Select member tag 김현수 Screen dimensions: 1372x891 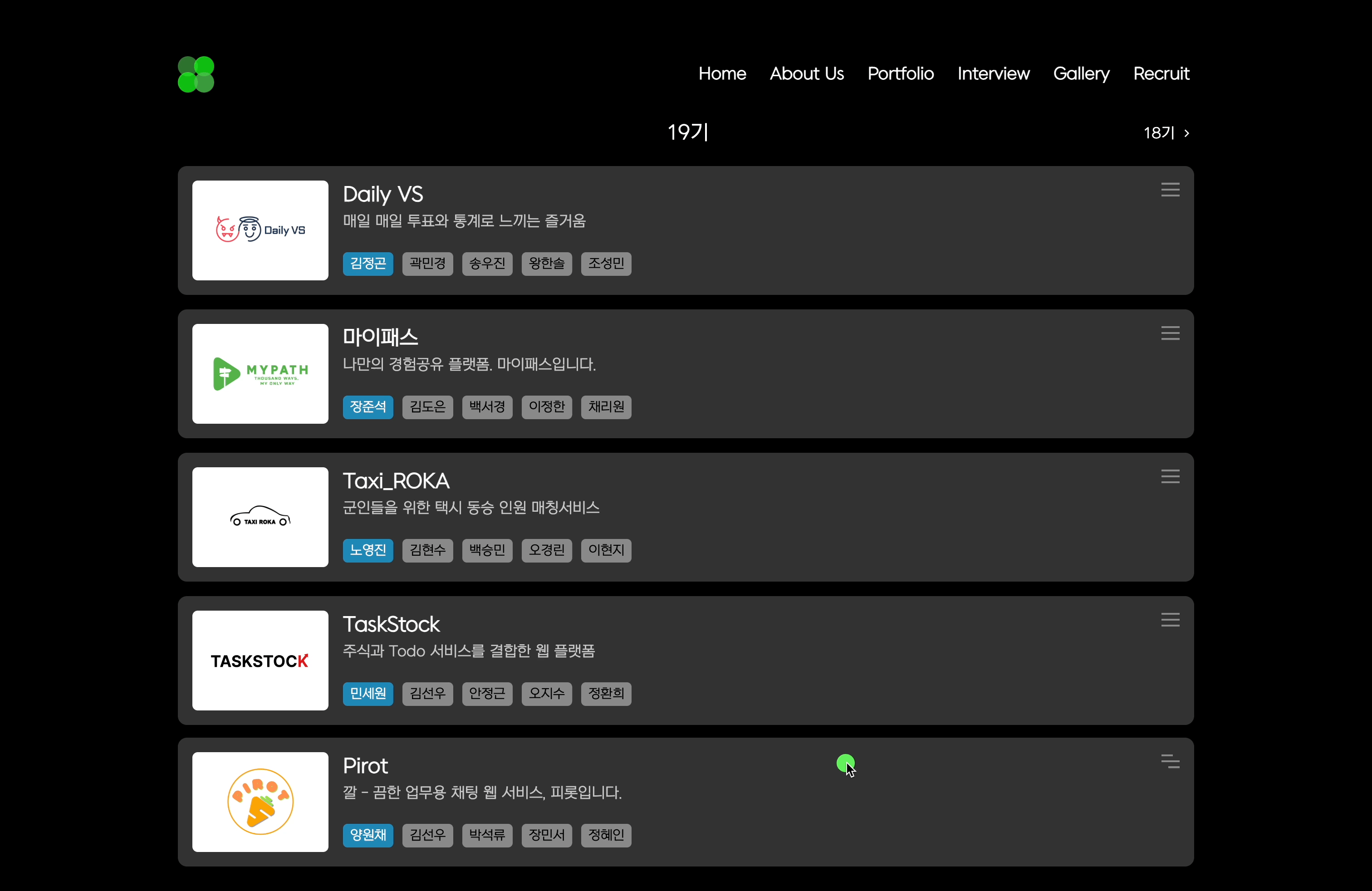point(428,550)
